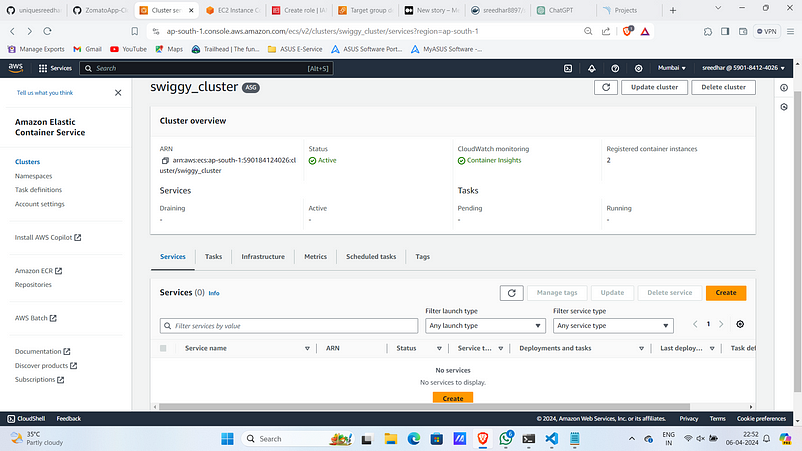The image size is (802, 451).
Task: Refresh the cluster with the top refresh button
Action: click(606, 87)
